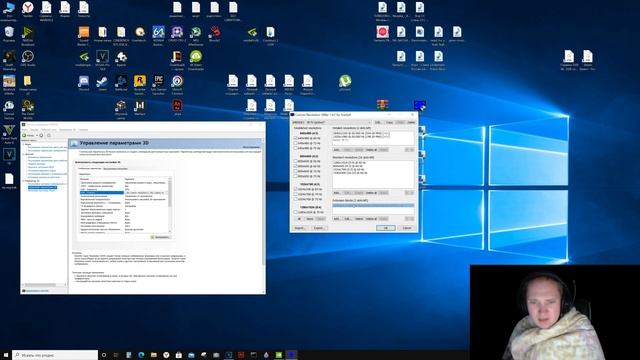Open Microsoft Edge from the taskbar
640x360 pixels.
(x=141, y=355)
